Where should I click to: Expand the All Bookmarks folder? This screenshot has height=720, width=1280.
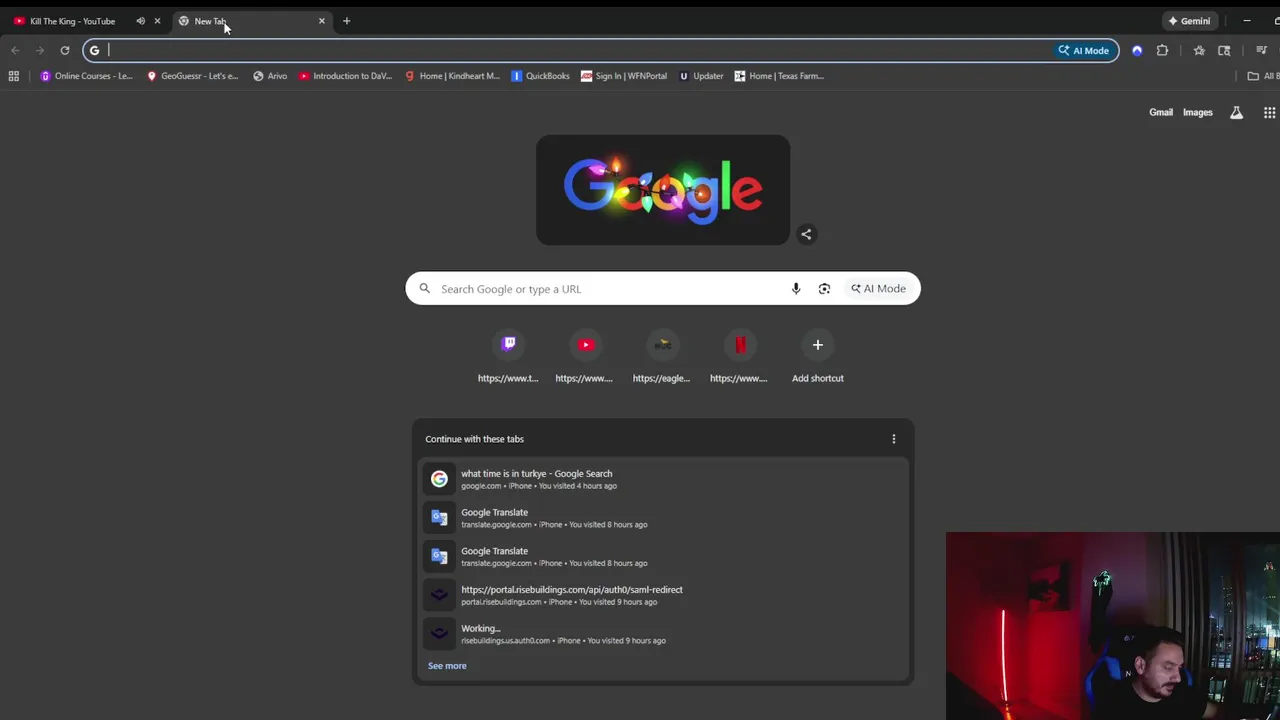tap(1263, 76)
